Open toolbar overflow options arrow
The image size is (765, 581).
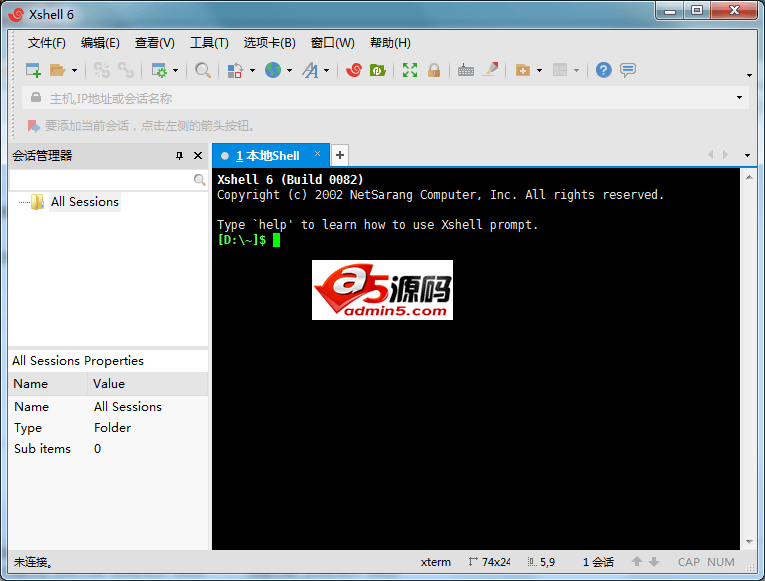(x=749, y=75)
